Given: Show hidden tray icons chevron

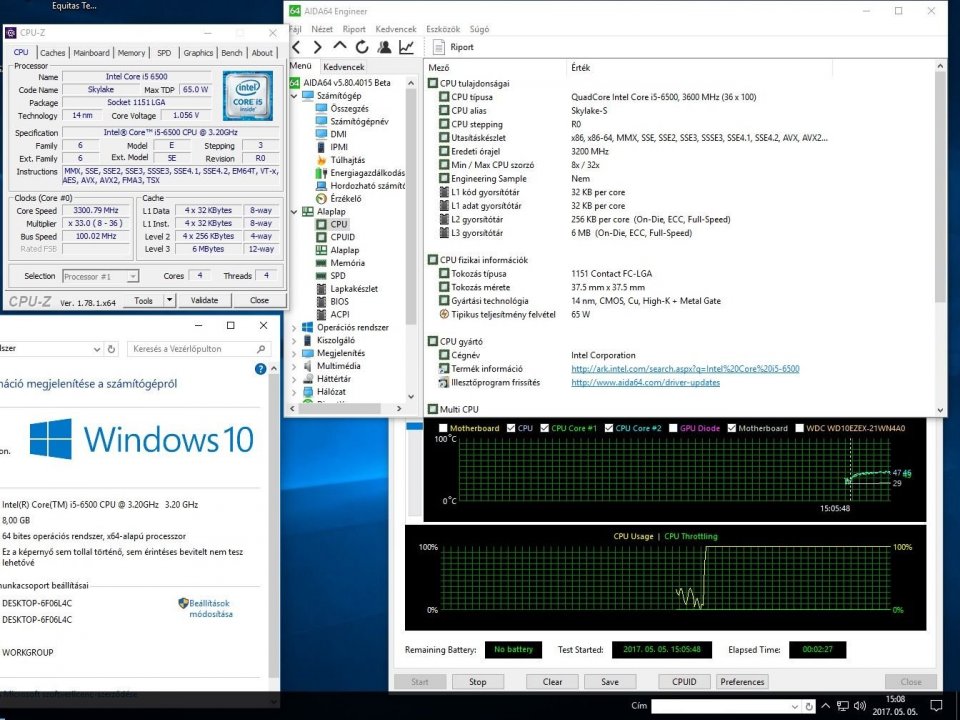Looking at the screenshot, I should coord(825,705).
